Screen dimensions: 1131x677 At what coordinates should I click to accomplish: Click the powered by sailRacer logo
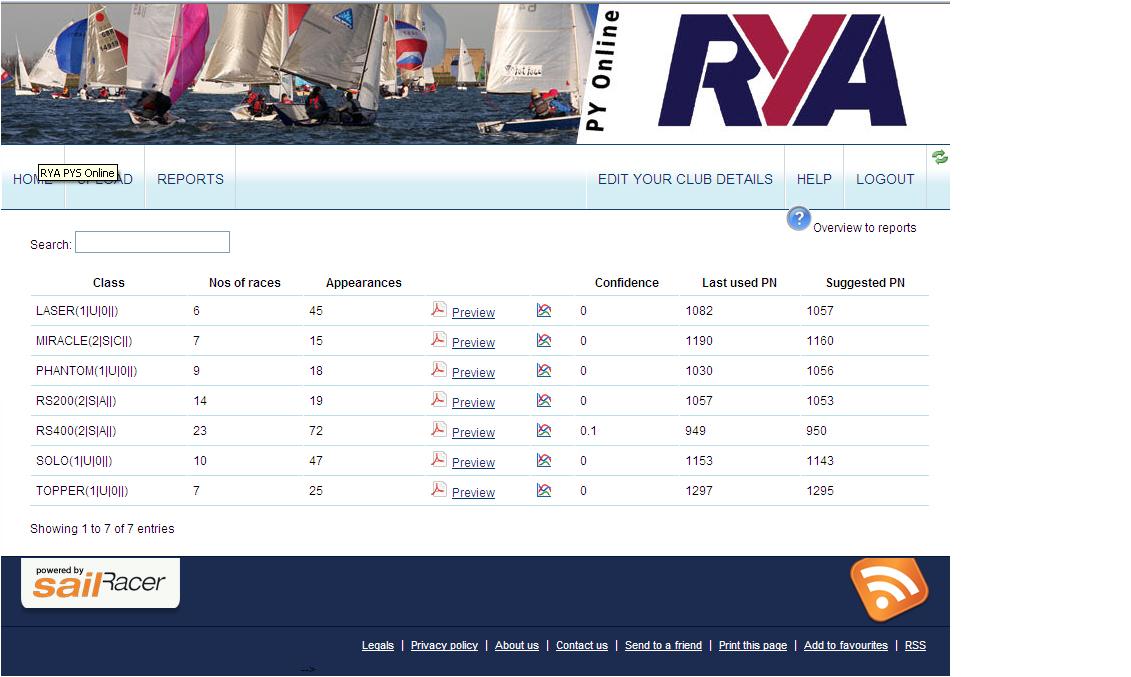pos(100,583)
